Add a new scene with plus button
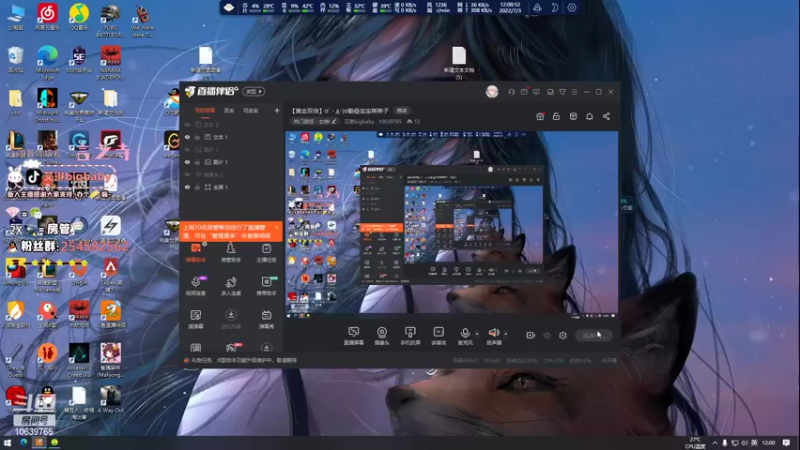800x450 pixels. click(277, 110)
